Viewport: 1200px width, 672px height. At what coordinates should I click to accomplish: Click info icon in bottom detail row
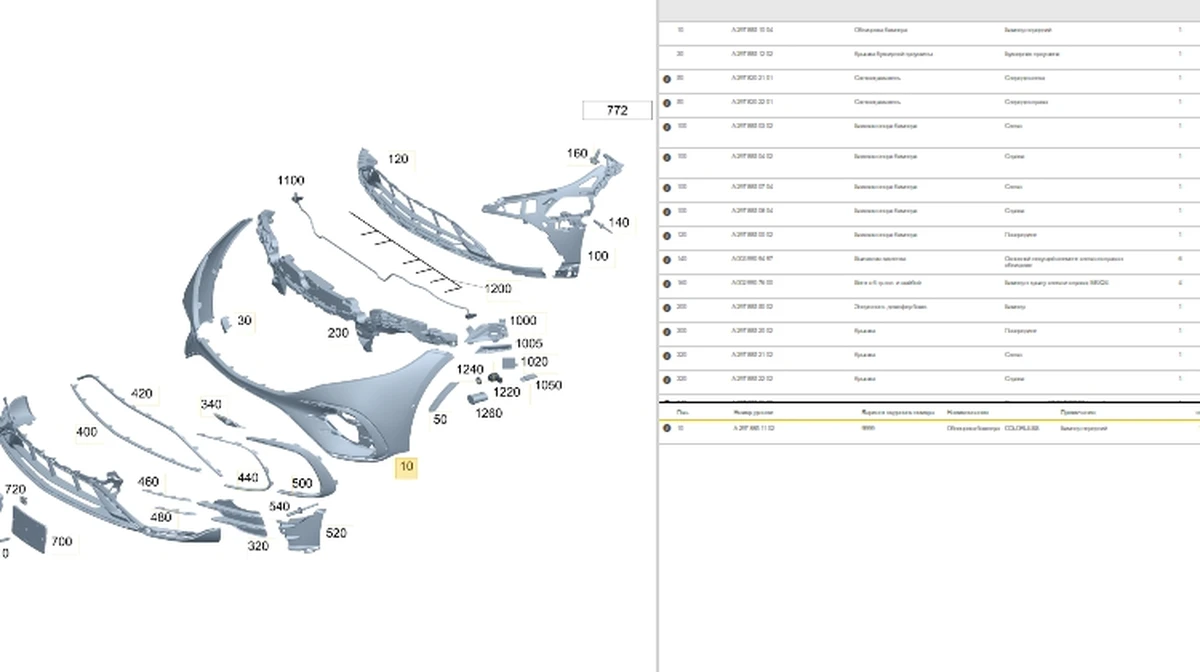coord(667,428)
